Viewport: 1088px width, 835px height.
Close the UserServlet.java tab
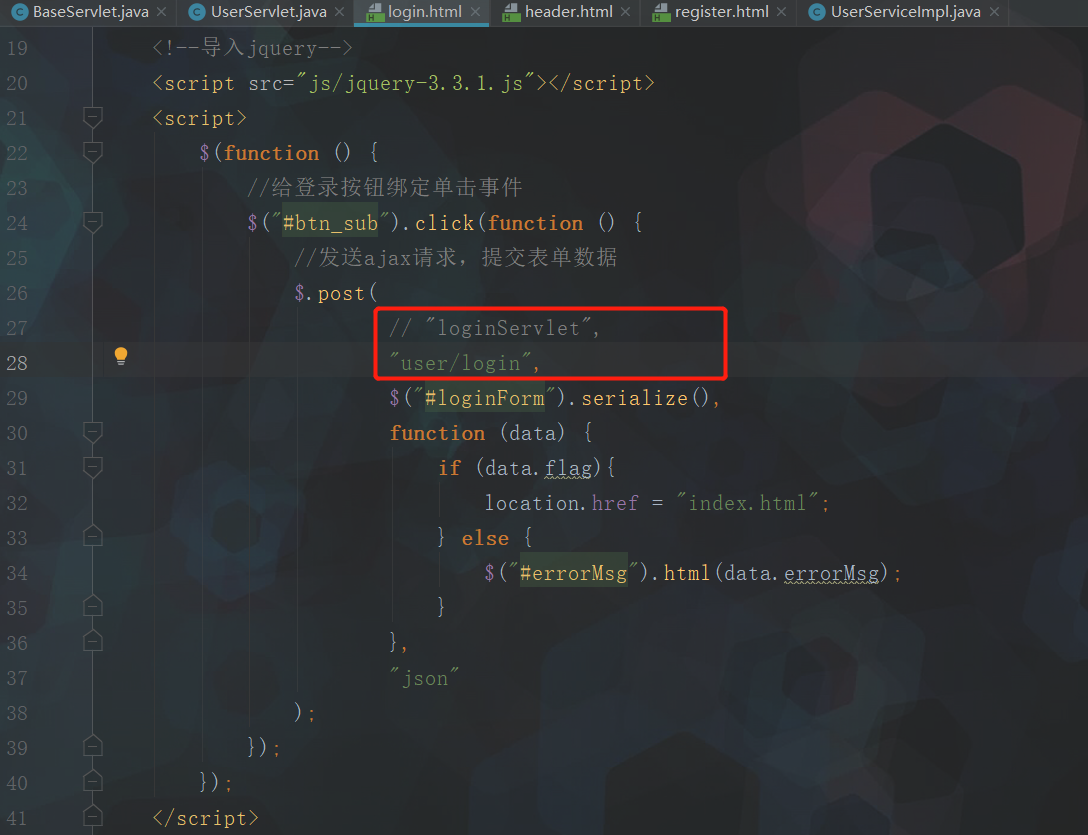point(339,12)
